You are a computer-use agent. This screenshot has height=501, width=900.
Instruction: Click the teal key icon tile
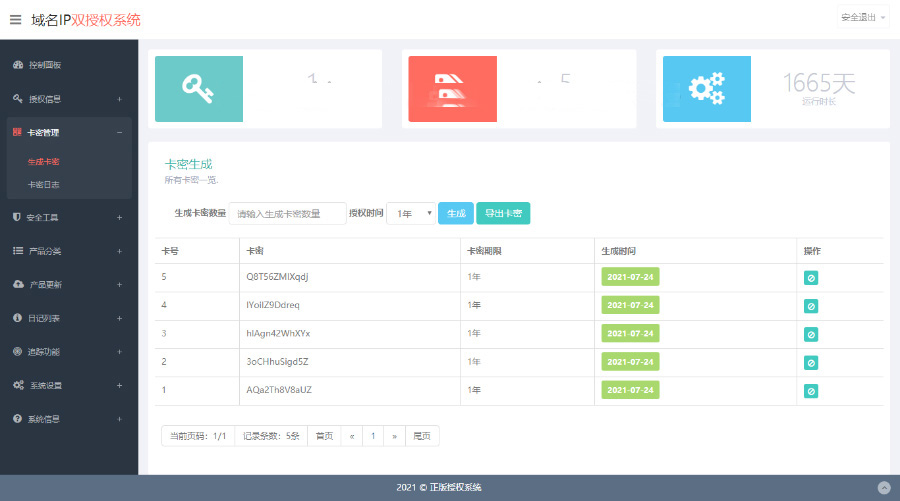tap(198, 88)
